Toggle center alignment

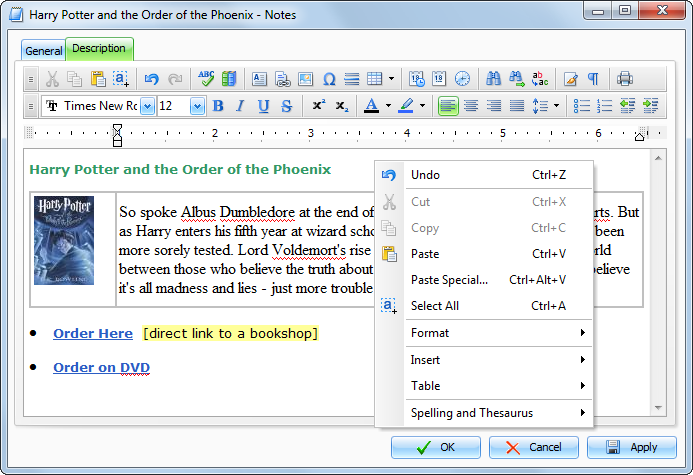click(471, 106)
